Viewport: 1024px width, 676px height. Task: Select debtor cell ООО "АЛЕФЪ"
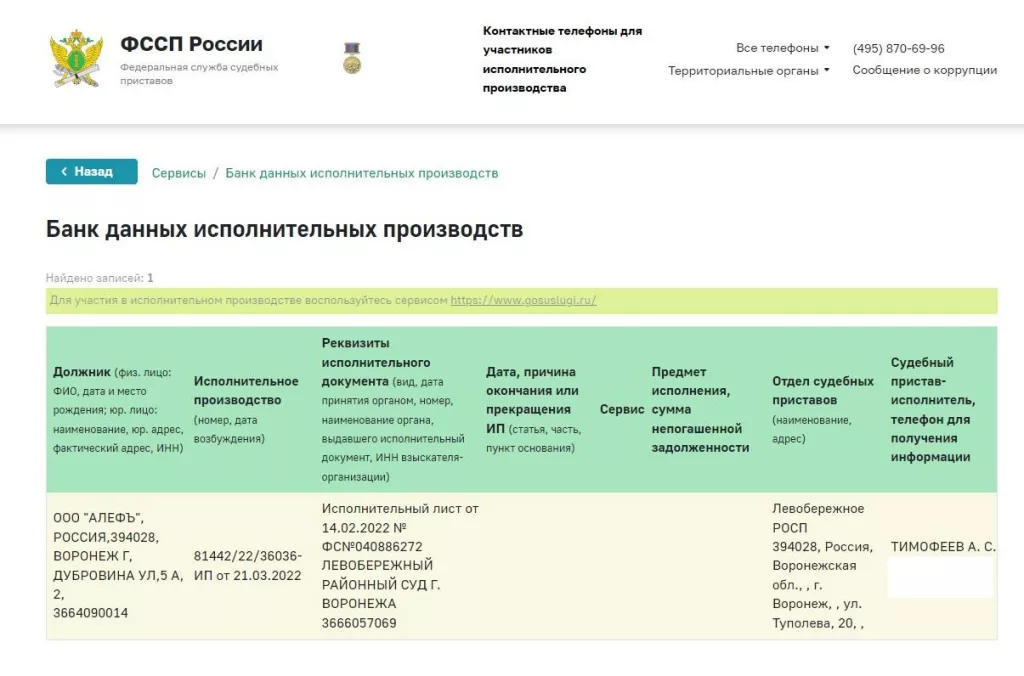point(118,566)
